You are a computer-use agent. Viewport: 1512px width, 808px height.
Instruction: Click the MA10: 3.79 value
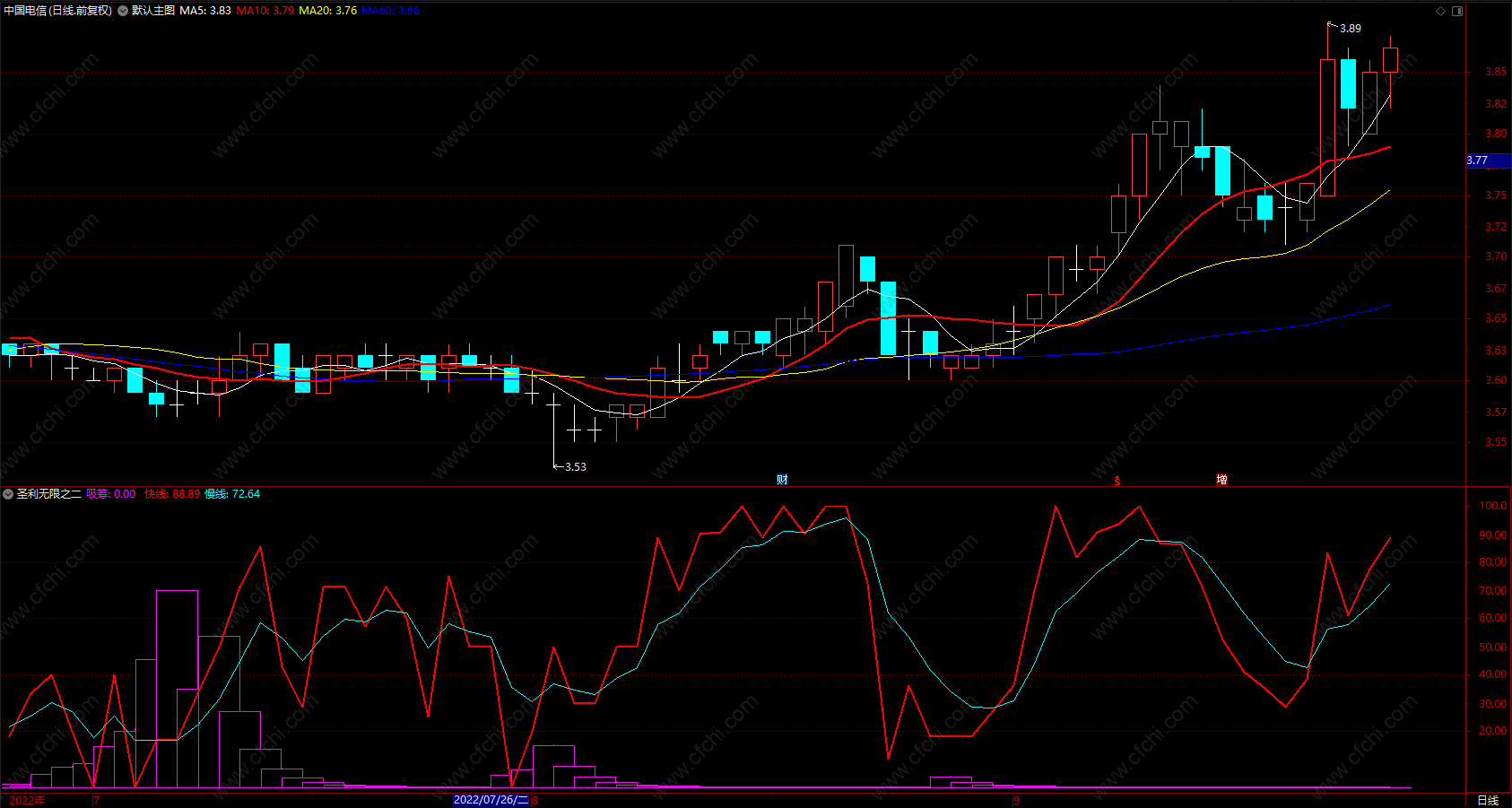pos(265,11)
